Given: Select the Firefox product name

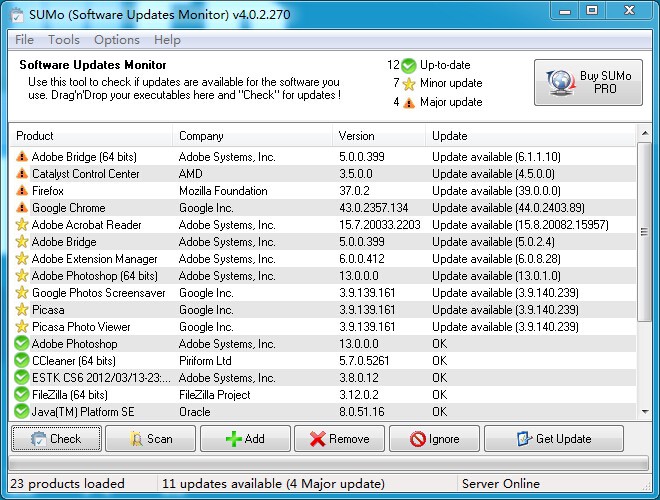Looking at the screenshot, I should 48,191.
